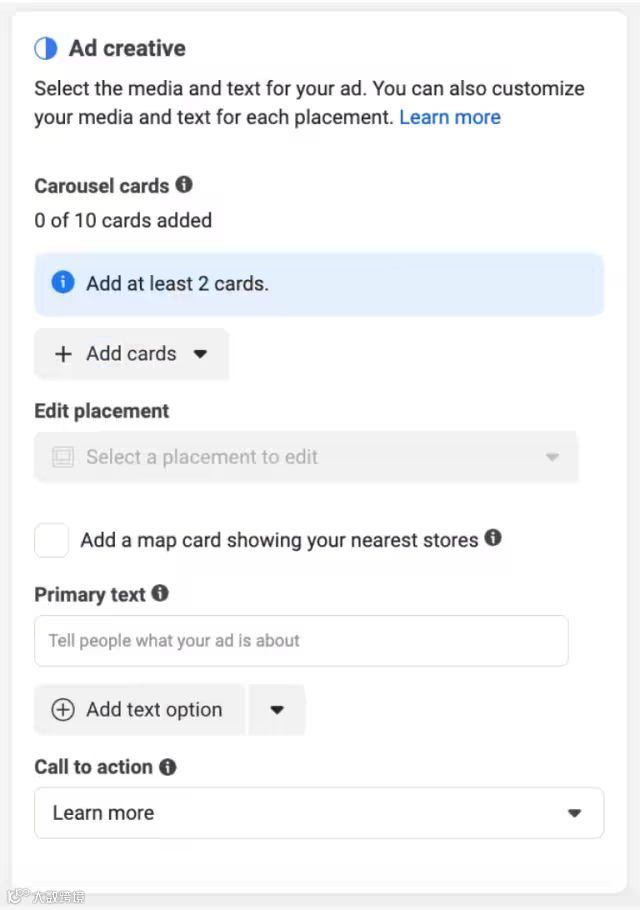Click the blue info icon in the alert banner
Viewport: 640px width, 910px height.
point(63,283)
